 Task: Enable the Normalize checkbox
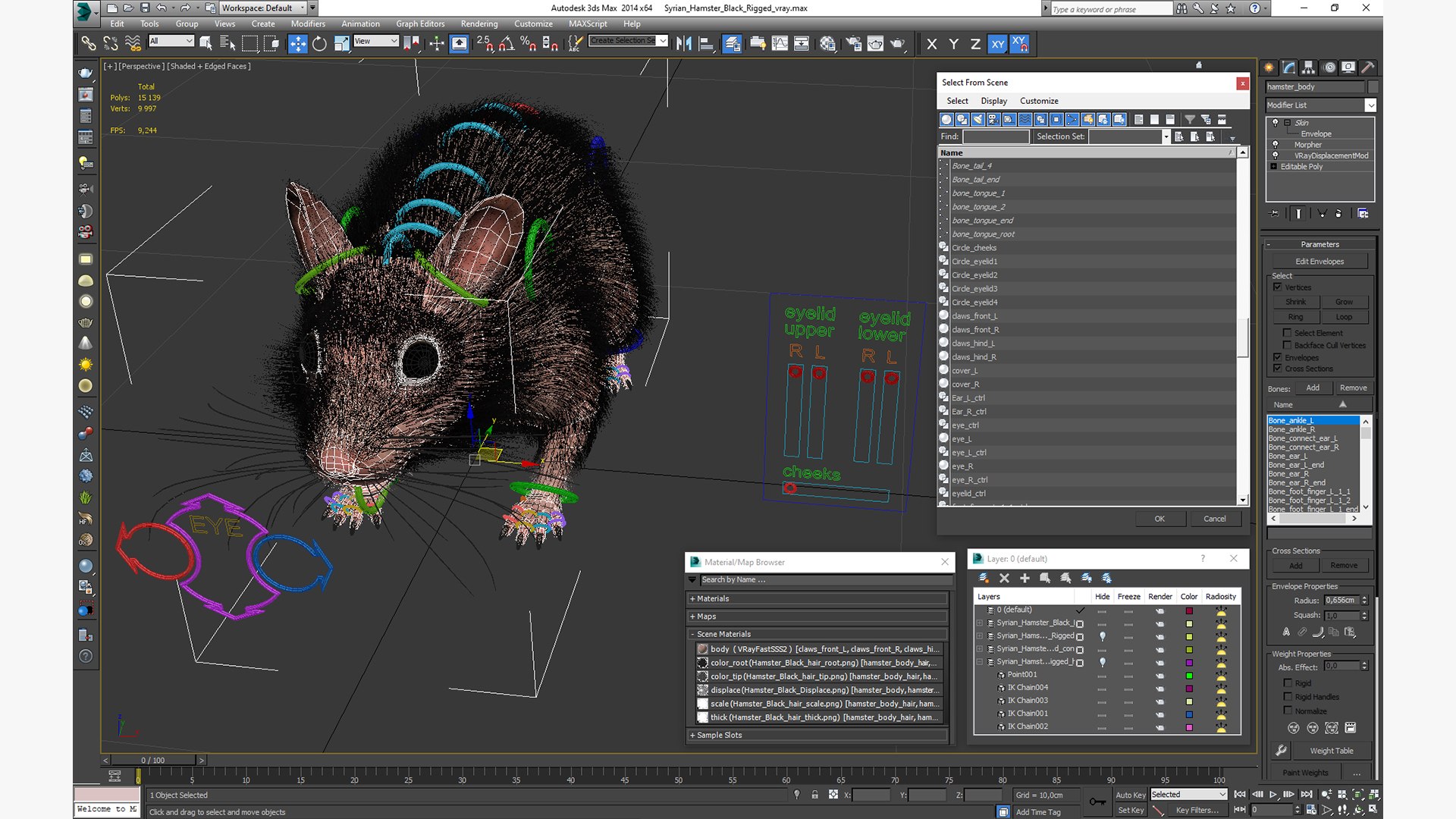pos(1288,711)
